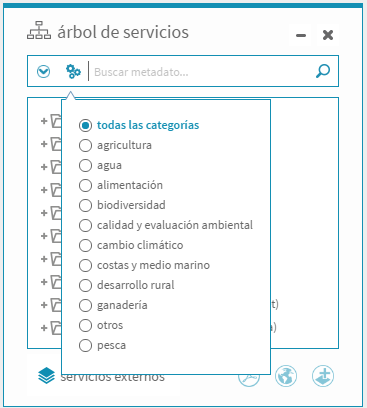Image resolution: width=367 pixels, height=408 pixels.
Task: Click the magnifying glass search icon
Action: (x=323, y=71)
